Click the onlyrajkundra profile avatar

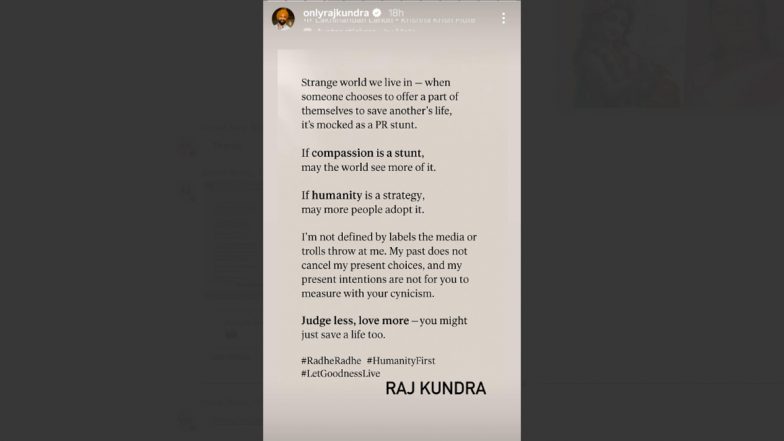coord(283,18)
